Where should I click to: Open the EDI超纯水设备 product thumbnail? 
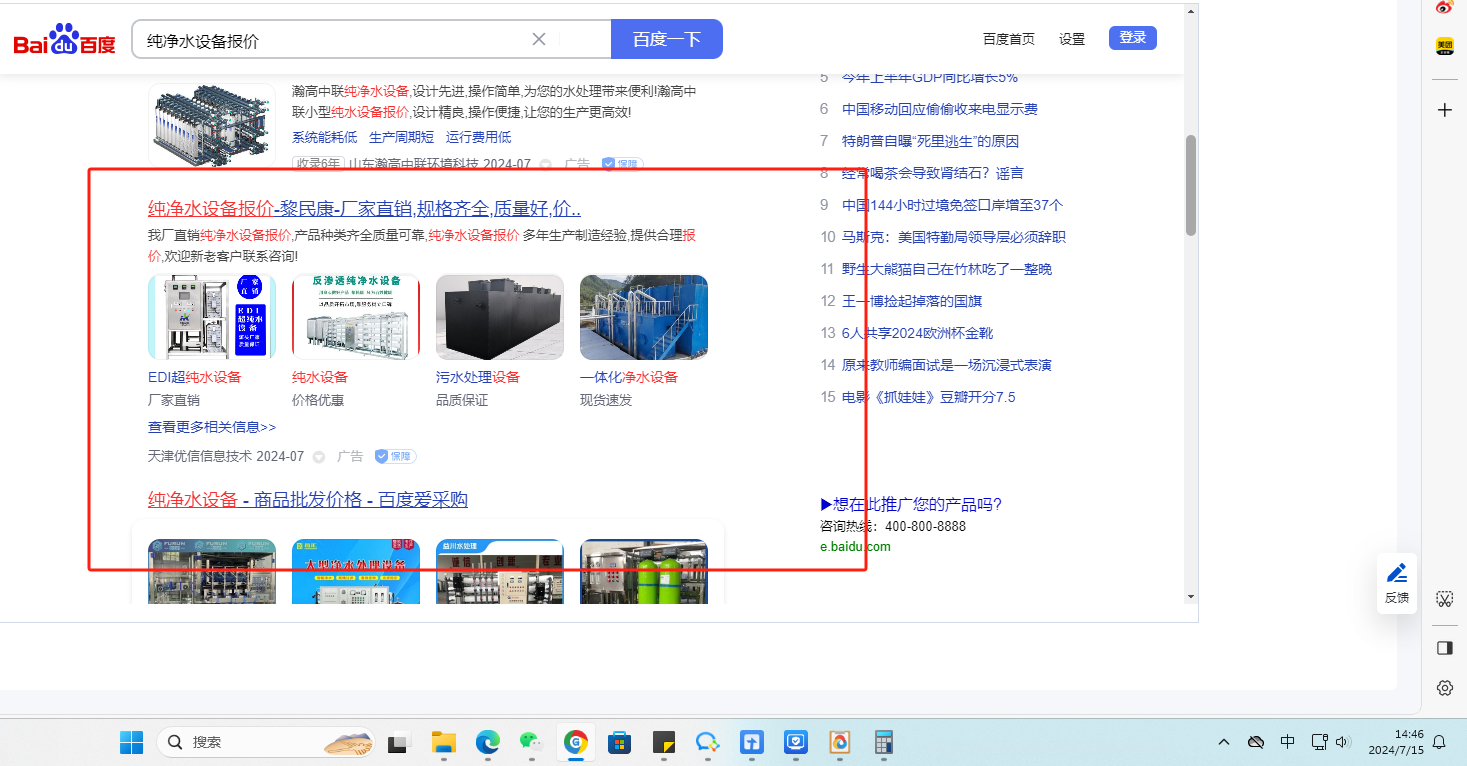[212, 317]
